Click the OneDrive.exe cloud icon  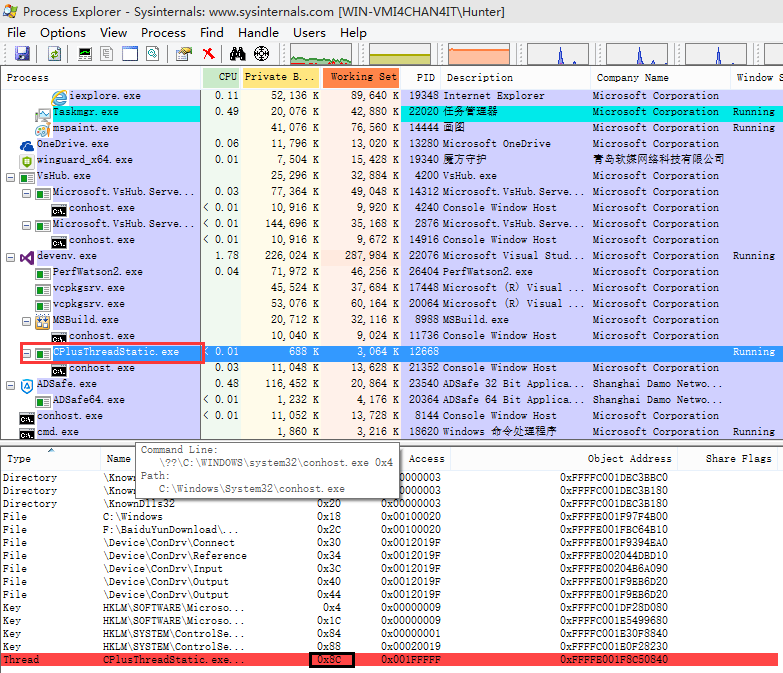point(26,145)
